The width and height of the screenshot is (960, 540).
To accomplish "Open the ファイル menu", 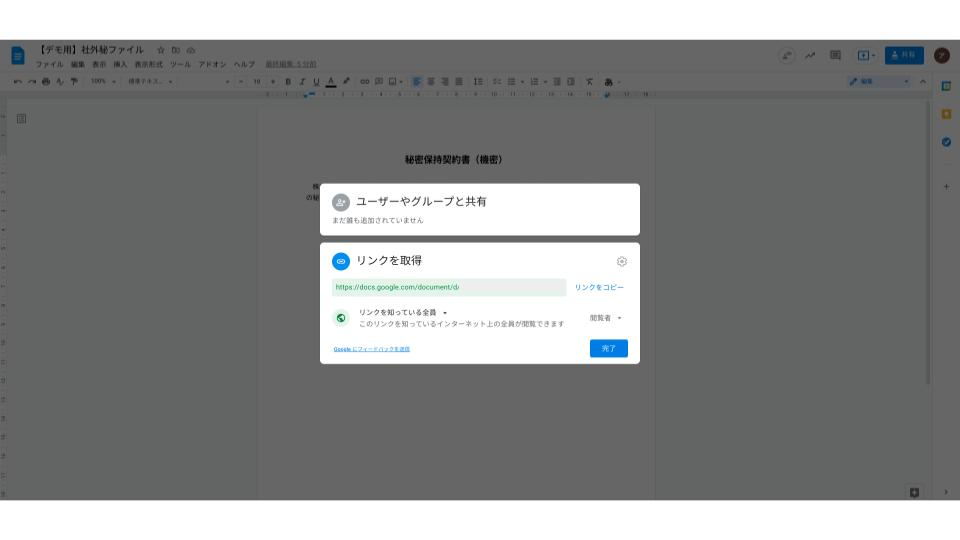I will 49,64.
